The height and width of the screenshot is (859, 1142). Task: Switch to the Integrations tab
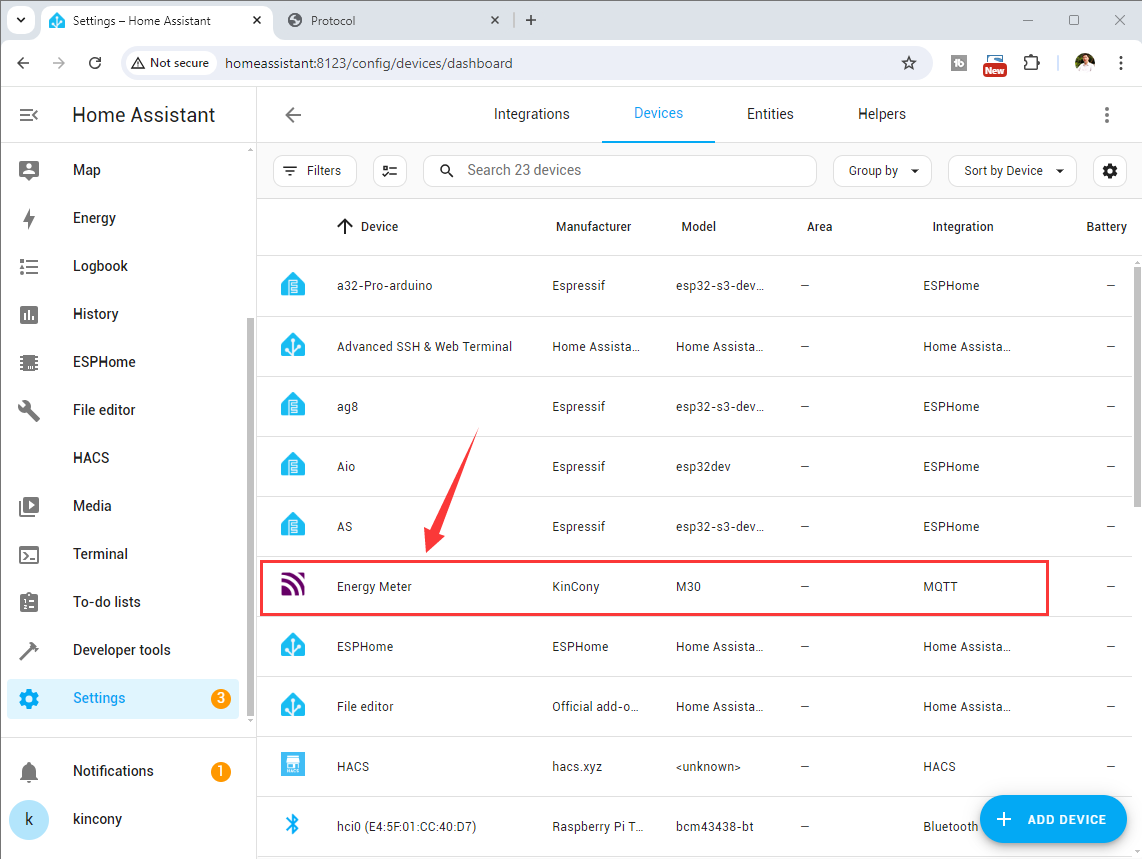coord(531,114)
